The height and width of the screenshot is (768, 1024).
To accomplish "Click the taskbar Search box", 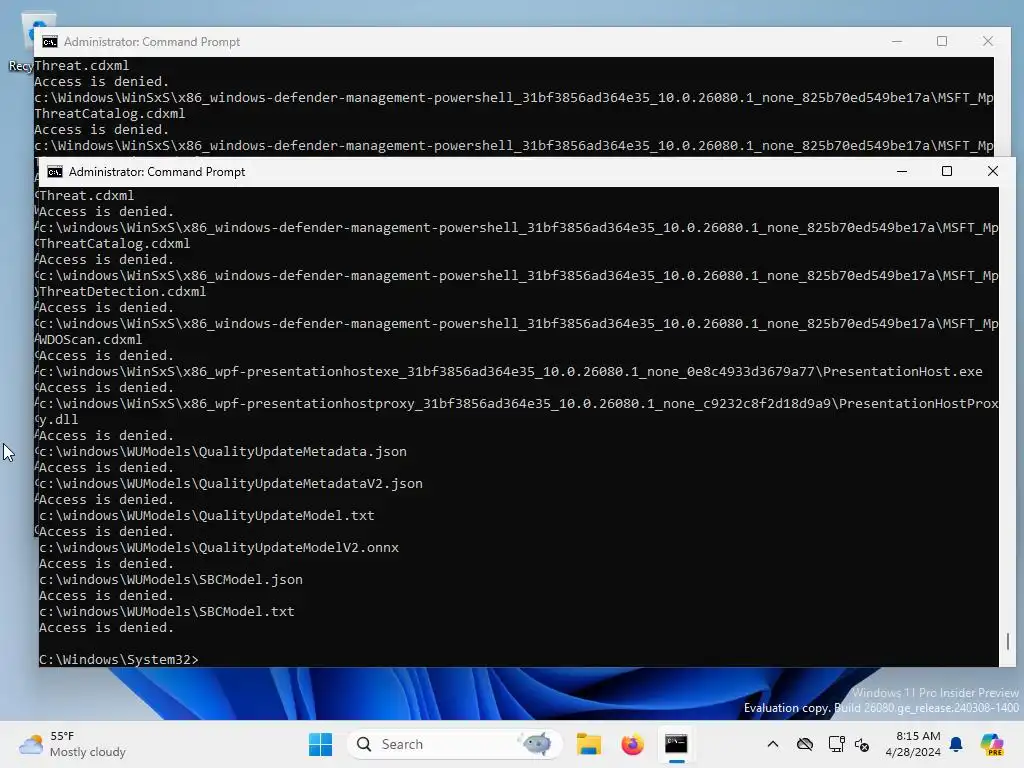I will 455,744.
